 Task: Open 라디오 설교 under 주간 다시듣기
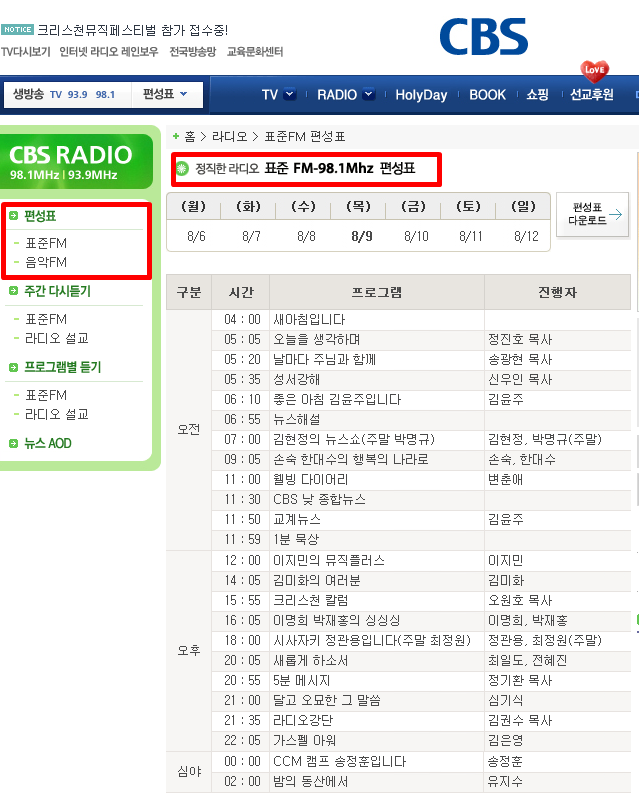pos(57,338)
